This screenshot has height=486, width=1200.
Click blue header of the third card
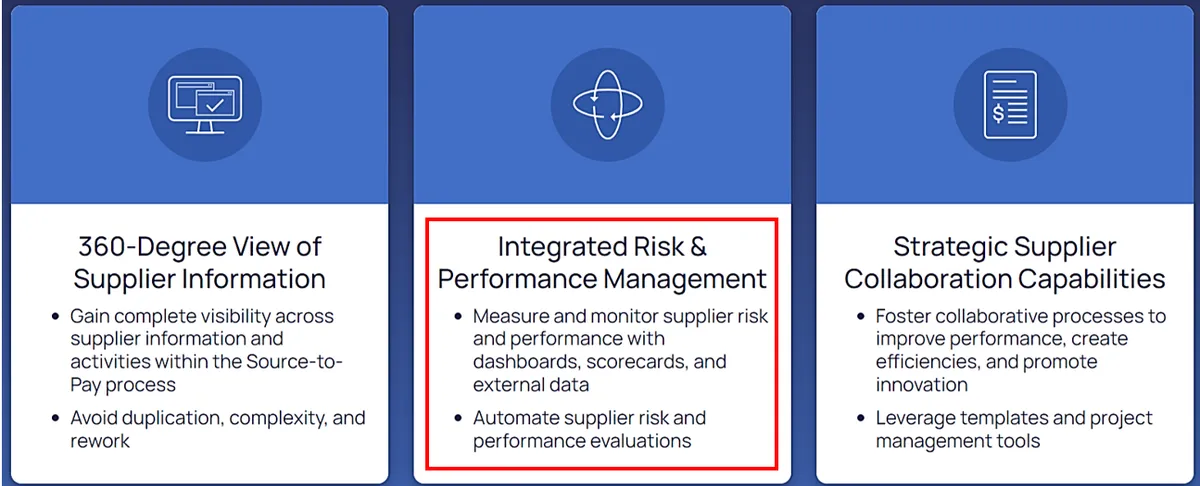coord(1005,104)
